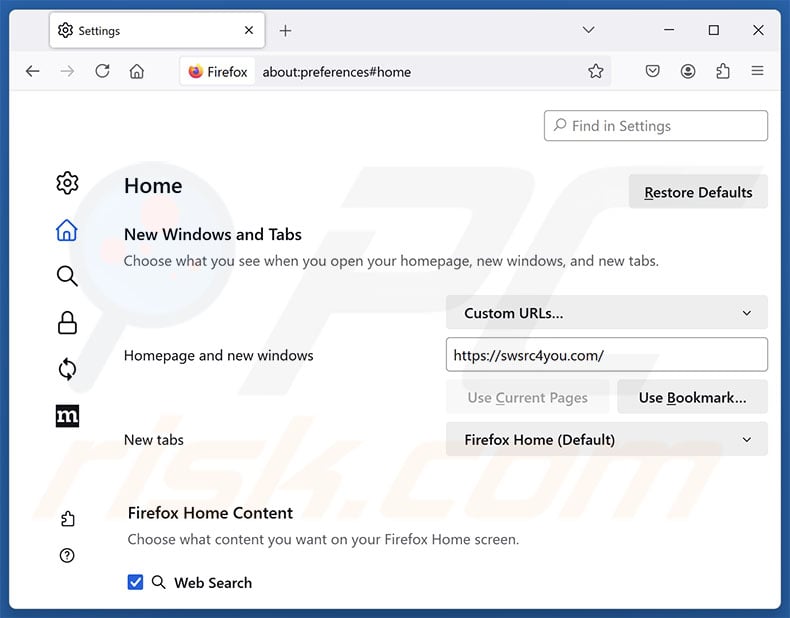Click the forward navigation arrow
Viewport: 790px width, 618px height.
coord(67,71)
